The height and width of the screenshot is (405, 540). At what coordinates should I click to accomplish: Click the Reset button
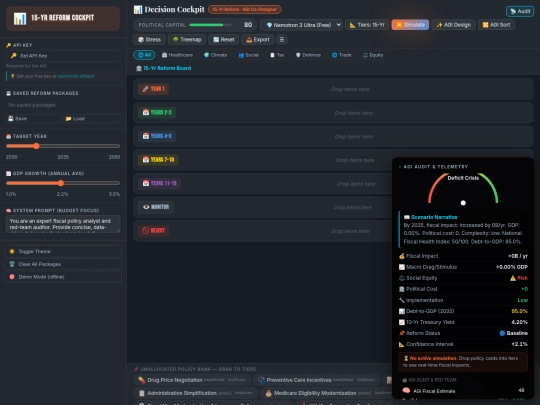pos(224,40)
